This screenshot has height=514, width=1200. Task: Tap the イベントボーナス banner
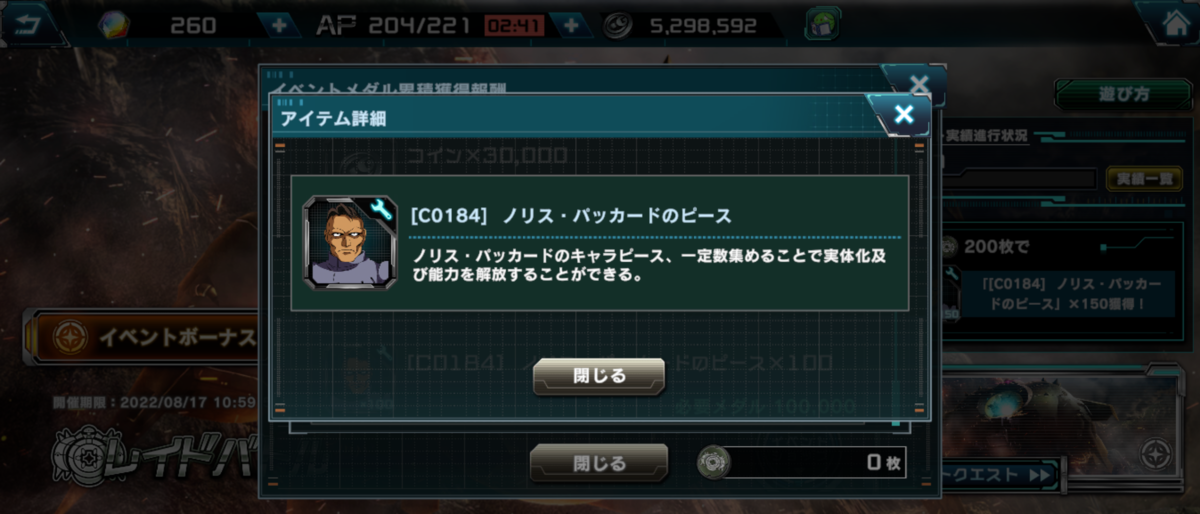click(x=142, y=336)
